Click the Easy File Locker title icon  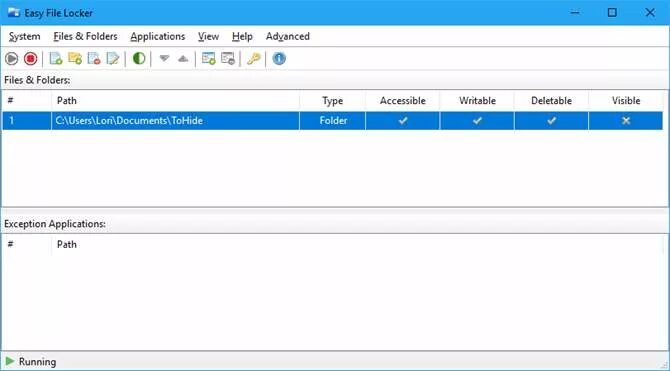[x=14, y=12]
